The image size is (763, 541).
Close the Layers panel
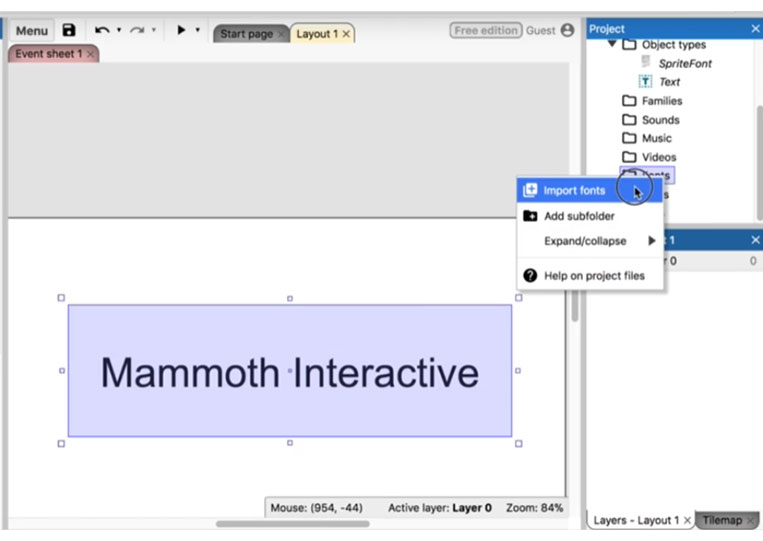pos(755,240)
